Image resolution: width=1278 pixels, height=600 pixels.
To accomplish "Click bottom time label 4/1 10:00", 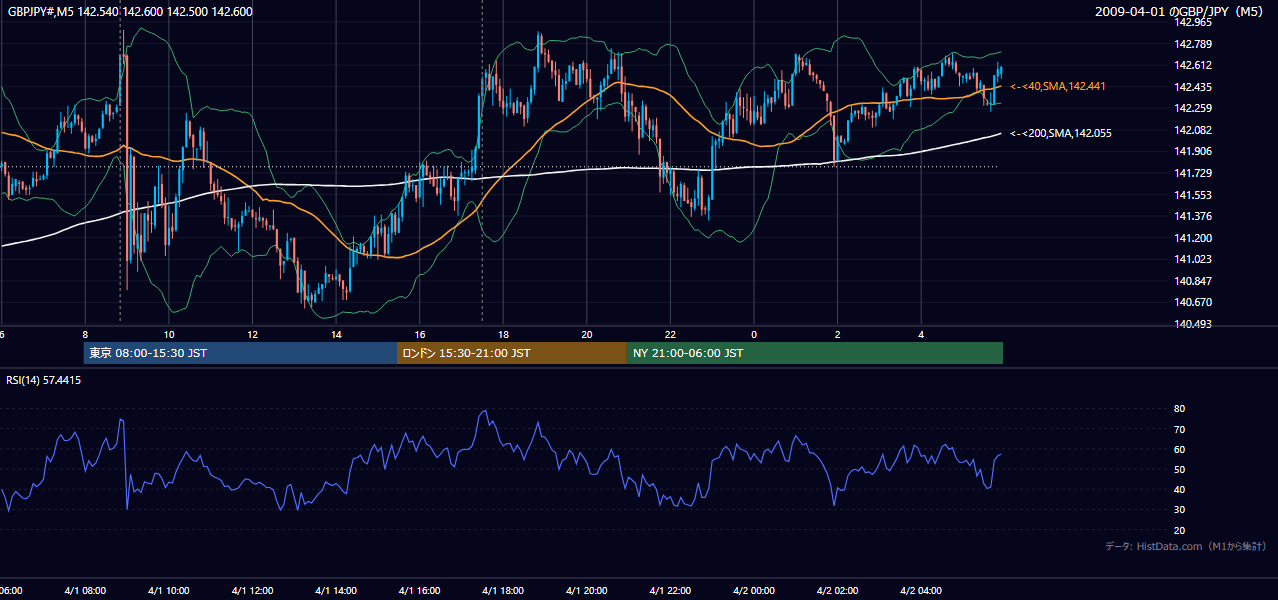I will tap(169, 591).
